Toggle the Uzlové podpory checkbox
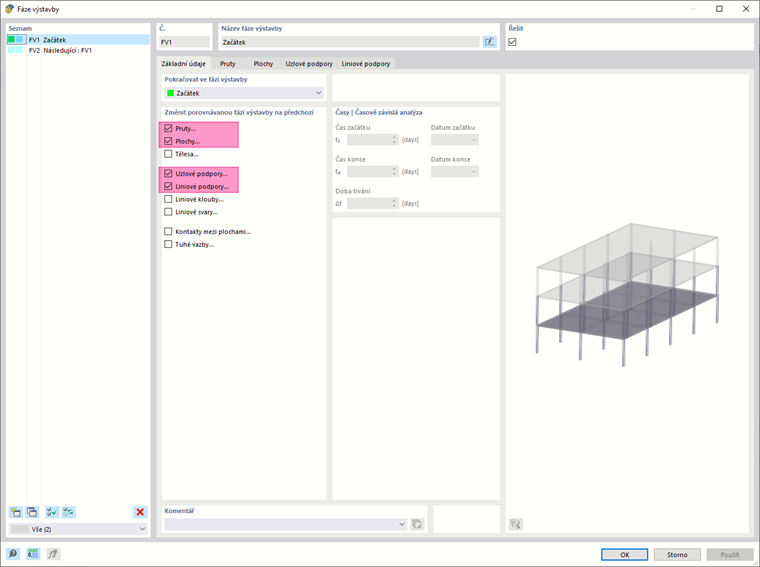 [x=168, y=173]
